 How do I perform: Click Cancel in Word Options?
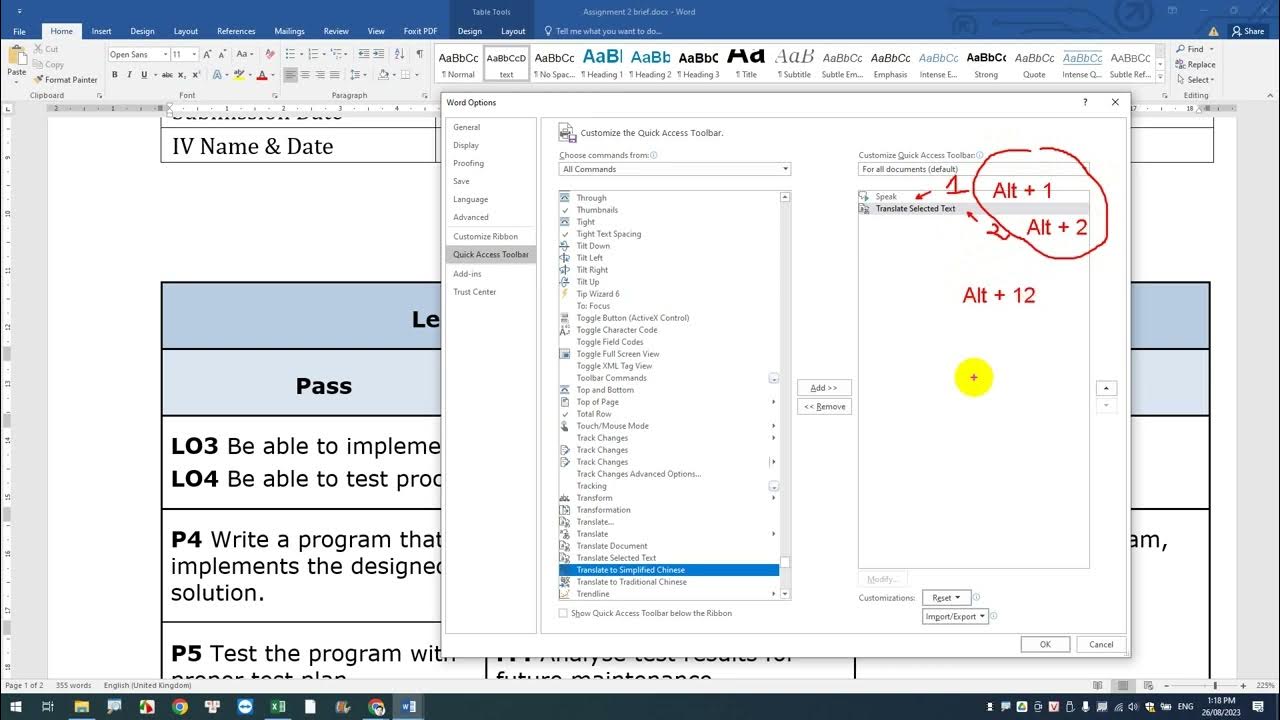coord(1101,644)
